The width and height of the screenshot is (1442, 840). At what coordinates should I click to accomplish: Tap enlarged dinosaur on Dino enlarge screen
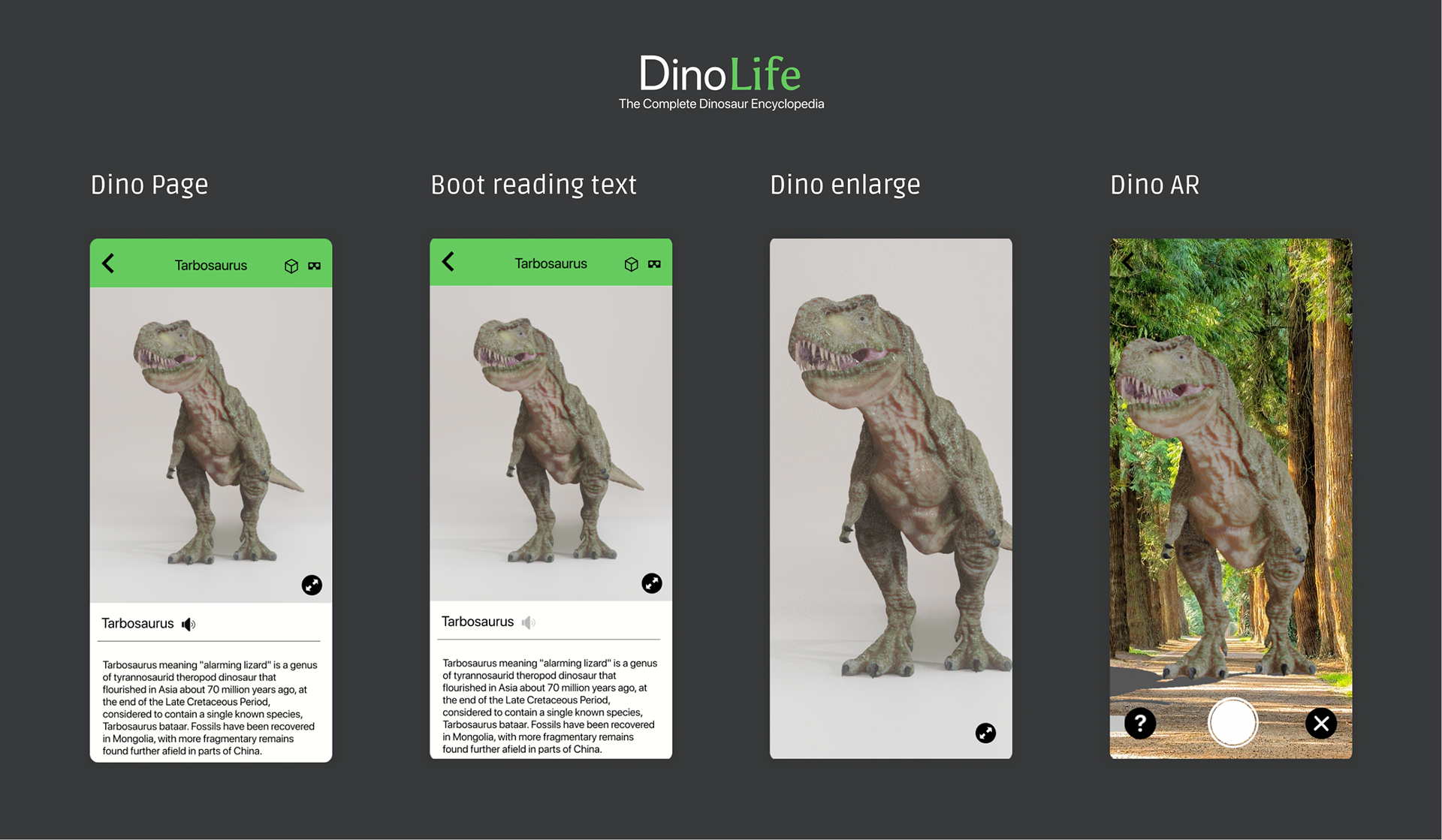901,484
